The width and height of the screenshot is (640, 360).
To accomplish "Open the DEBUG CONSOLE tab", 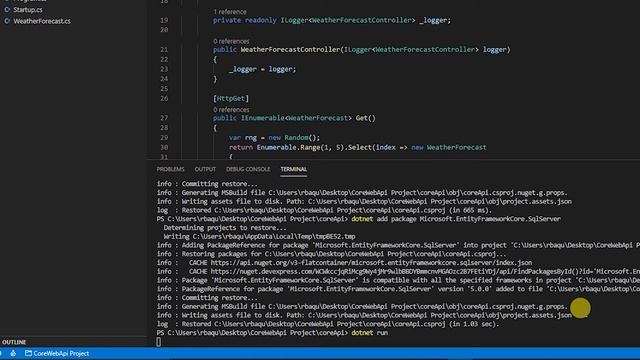I will click(248, 169).
